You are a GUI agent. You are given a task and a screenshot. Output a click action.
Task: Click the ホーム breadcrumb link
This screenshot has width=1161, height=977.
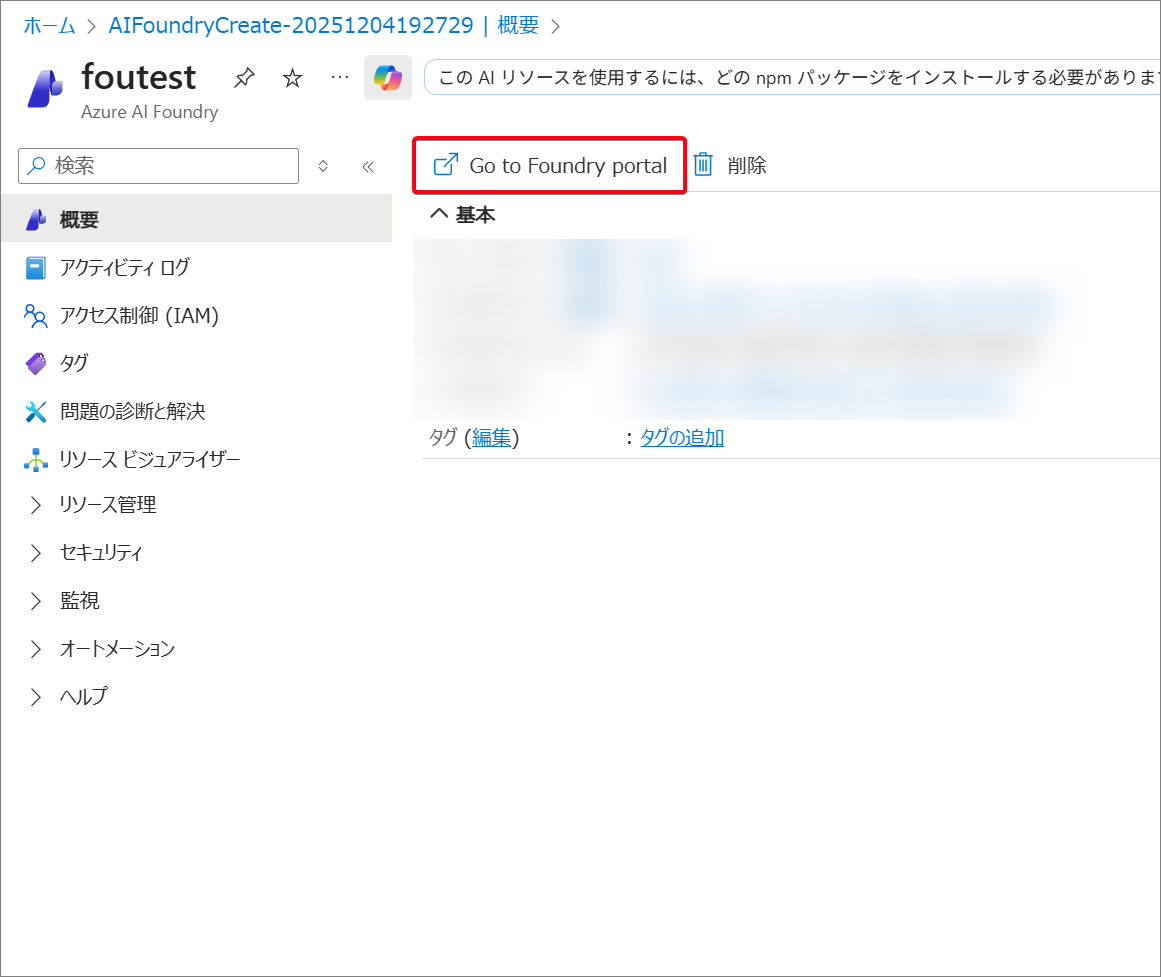click(x=49, y=26)
